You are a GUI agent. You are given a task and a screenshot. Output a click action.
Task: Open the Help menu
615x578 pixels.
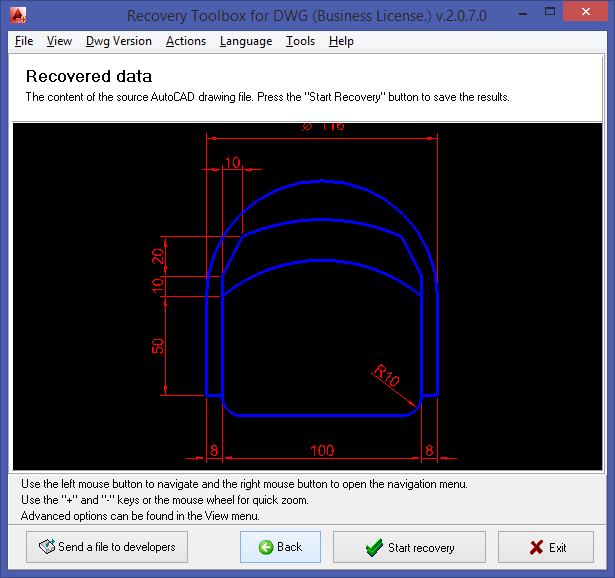[341, 41]
